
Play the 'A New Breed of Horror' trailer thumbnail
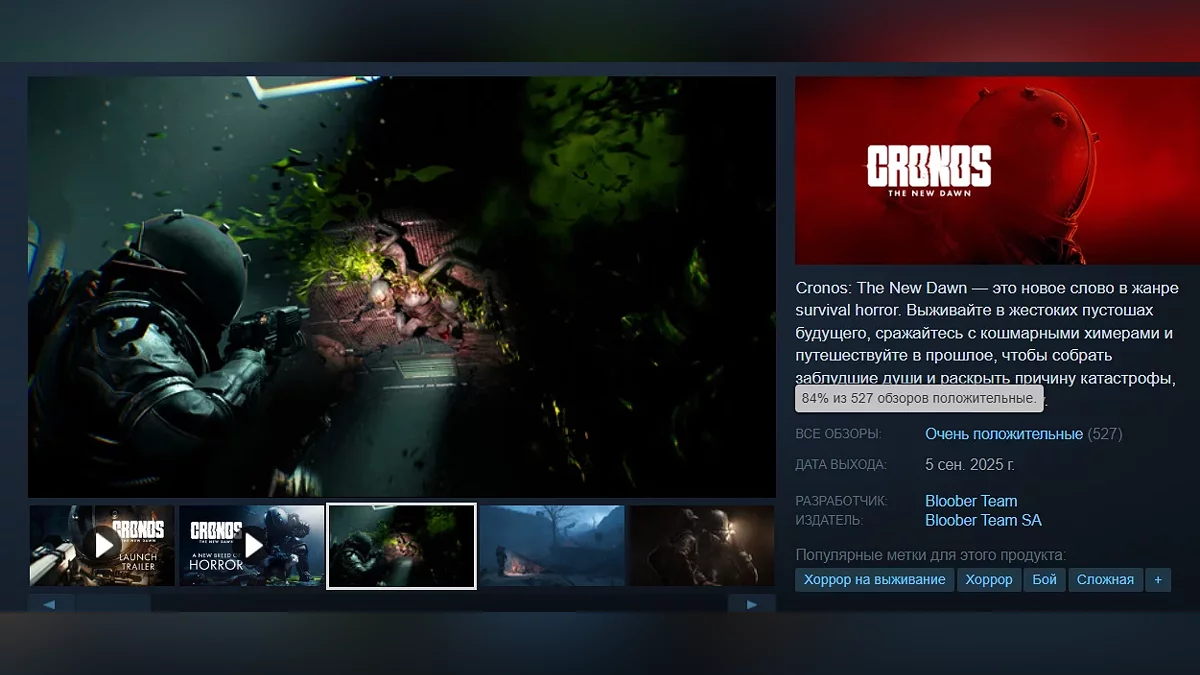tap(251, 545)
